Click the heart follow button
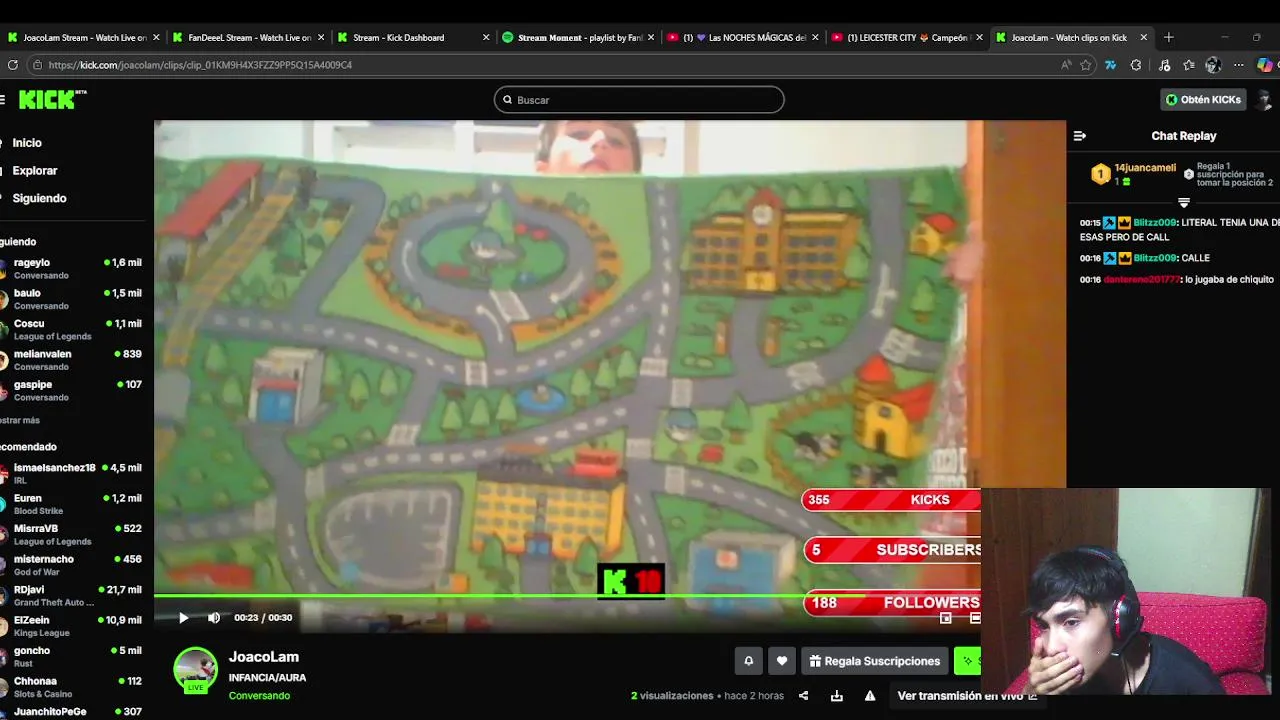 coord(782,661)
